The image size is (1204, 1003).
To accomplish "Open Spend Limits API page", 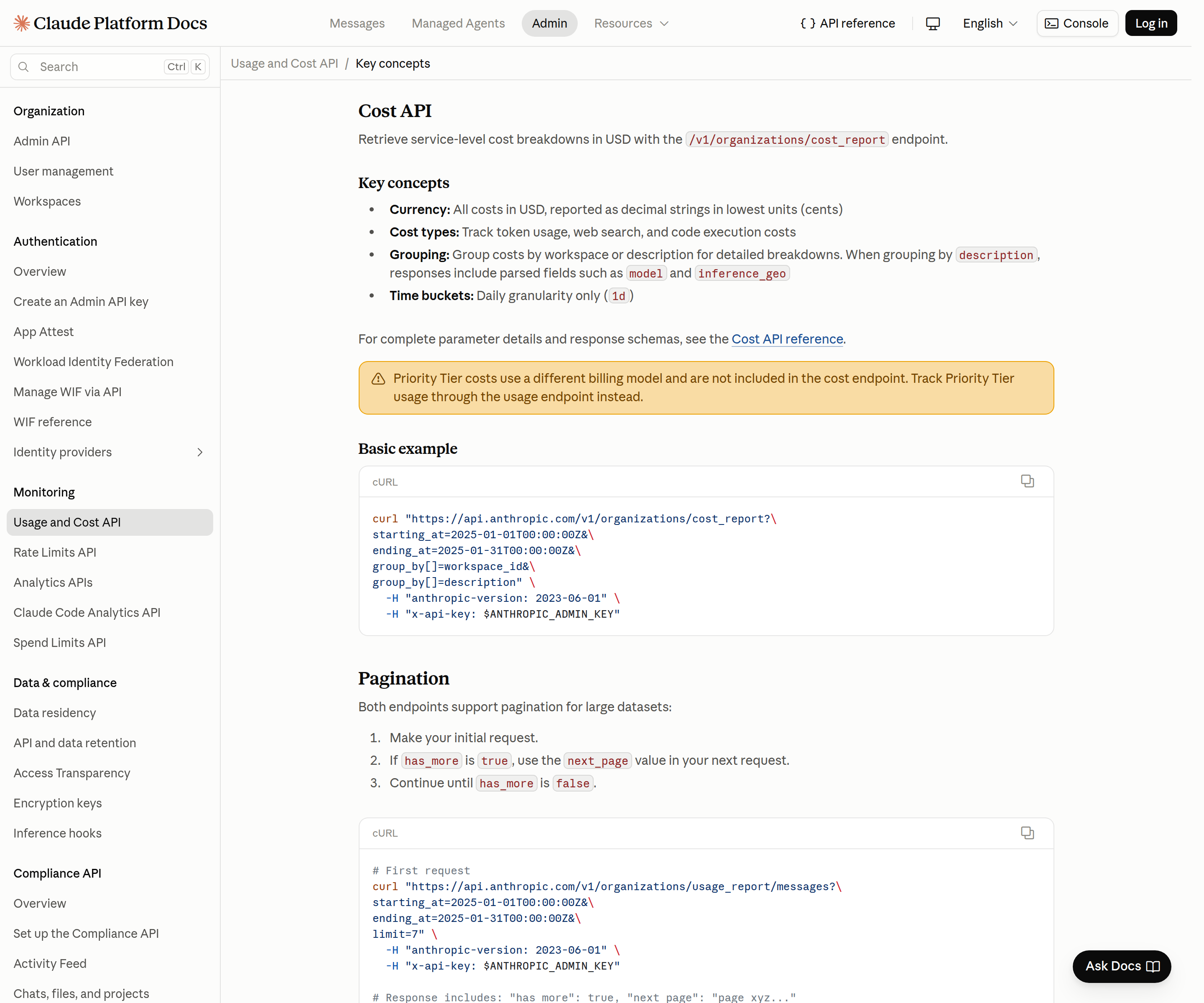I will click(x=60, y=649).
